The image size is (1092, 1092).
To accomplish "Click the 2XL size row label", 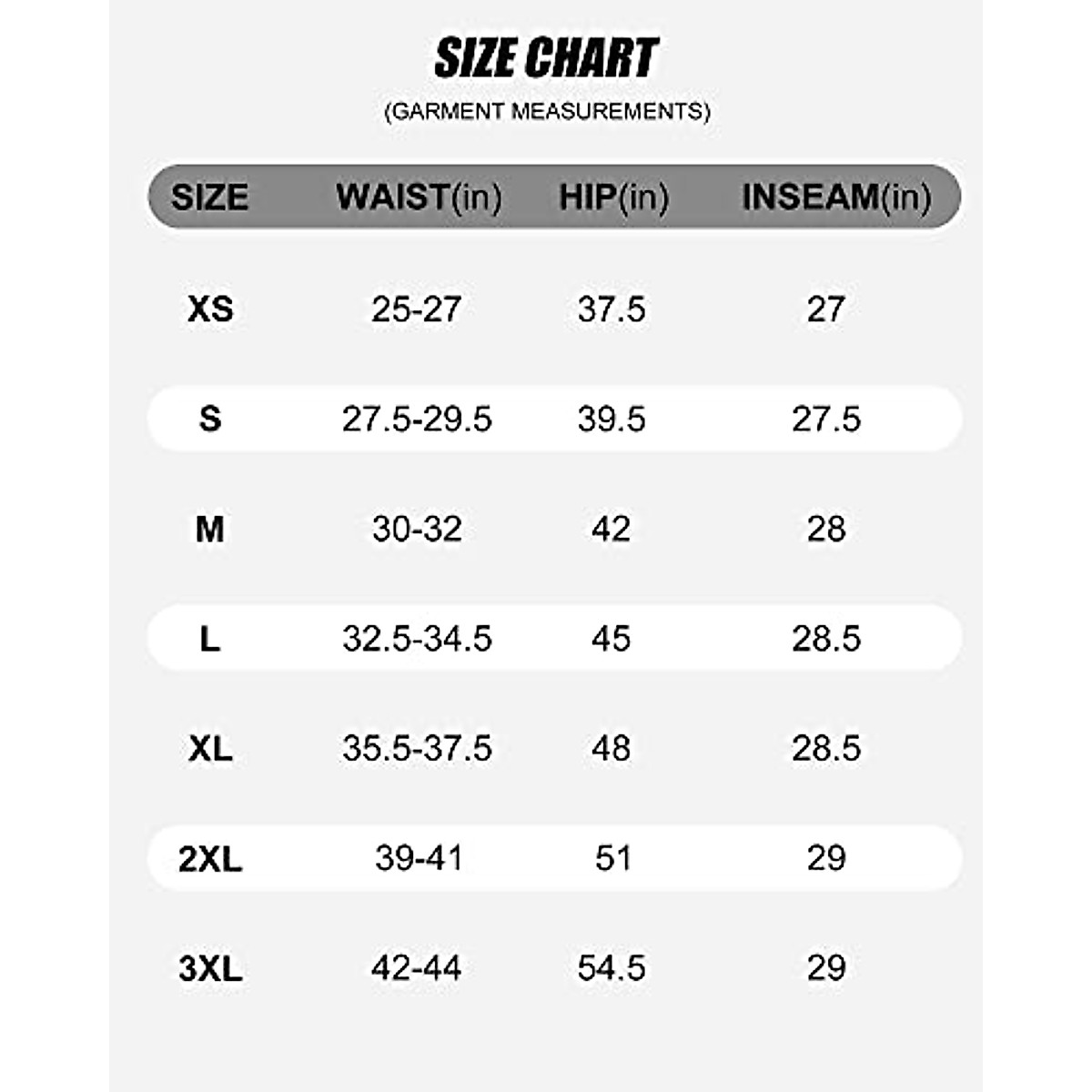I will click(210, 858).
